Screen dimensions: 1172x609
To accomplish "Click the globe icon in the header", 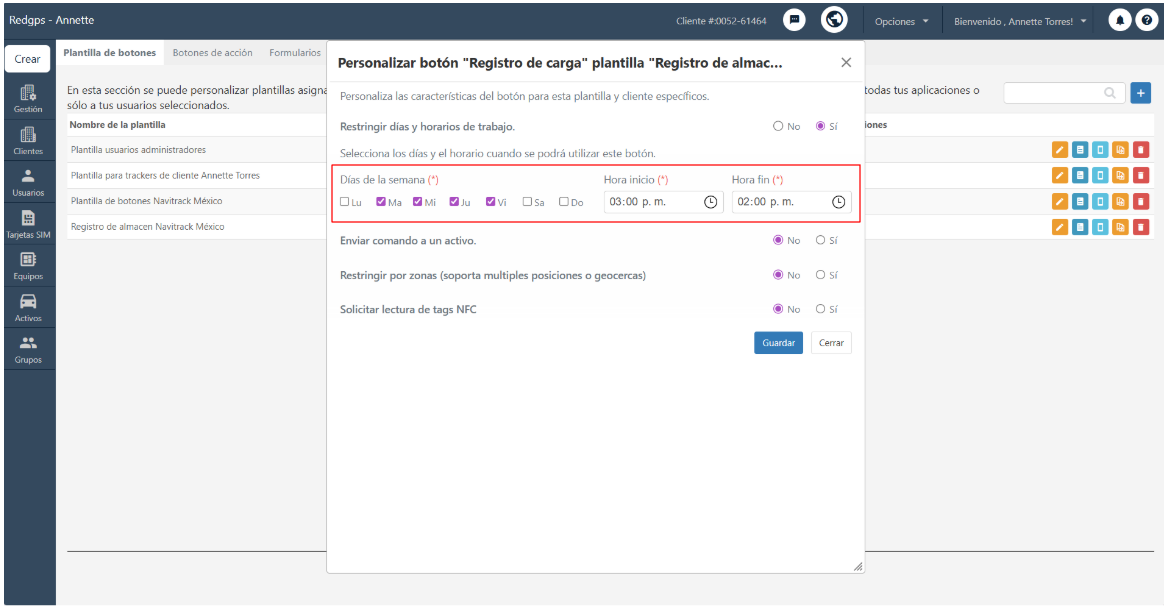I will coord(834,19).
